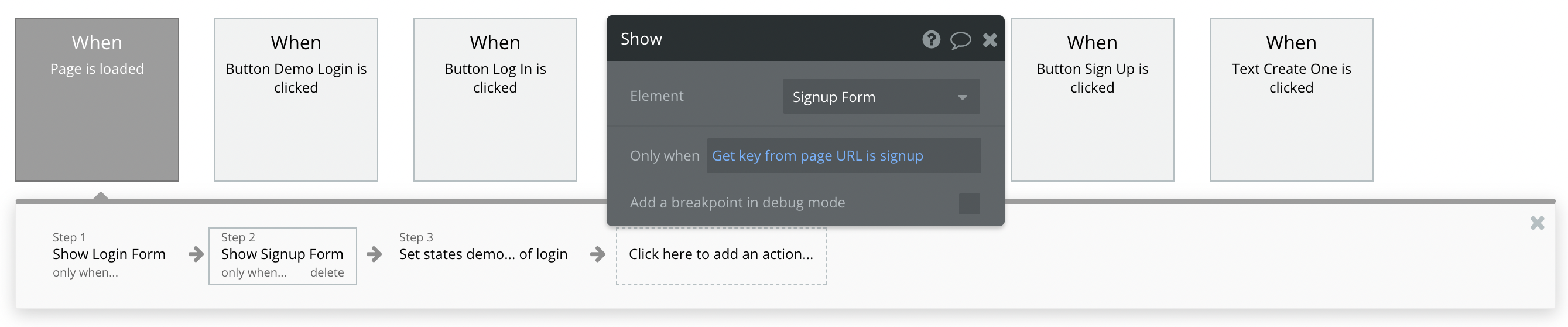
Task: Select Button Sign Up is clicked event
Action: coord(1092,99)
